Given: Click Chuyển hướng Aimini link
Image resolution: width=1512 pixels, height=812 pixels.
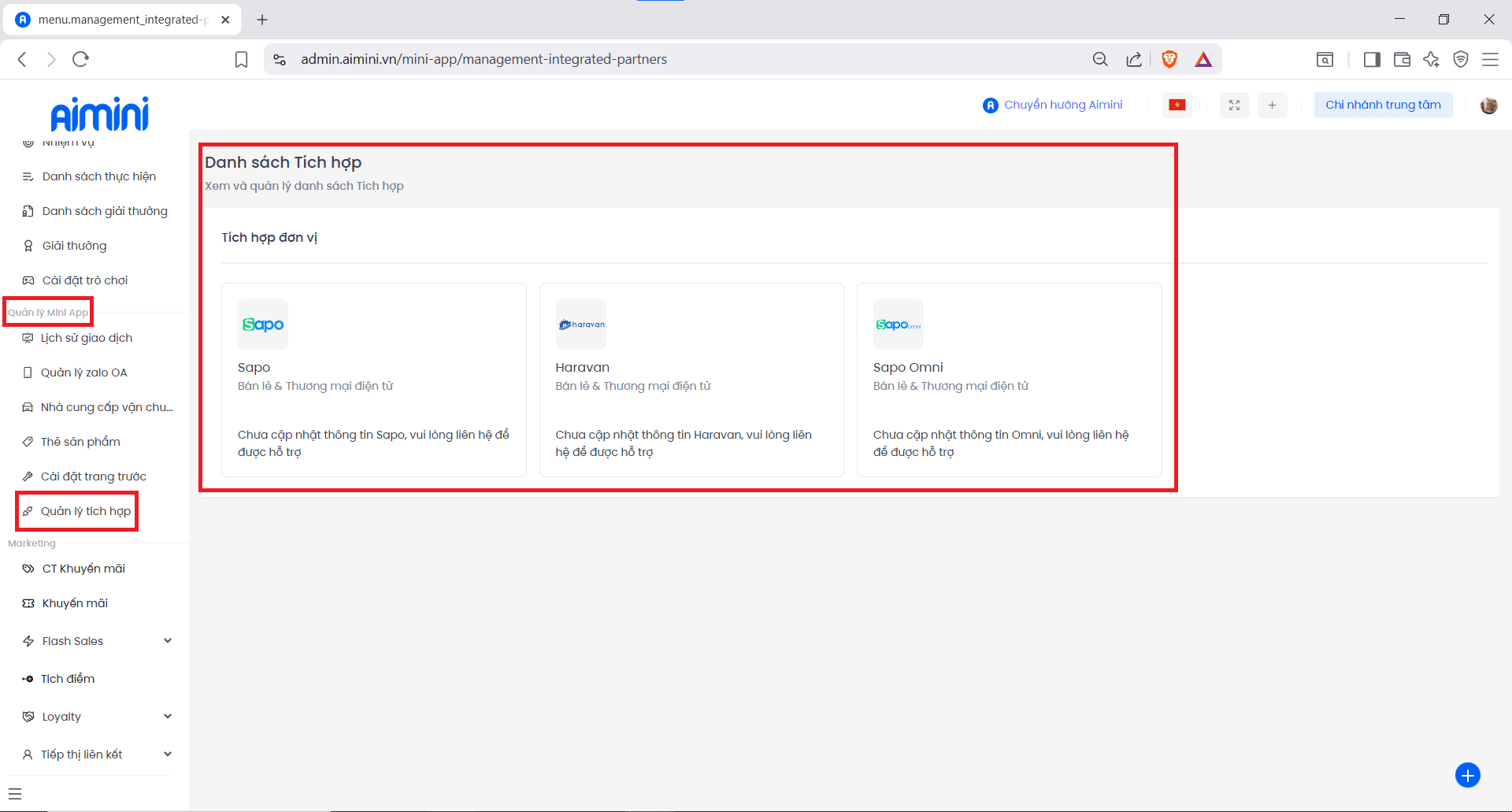Looking at the screenshot, I should pyautogui.click(x=1053, y=105).
